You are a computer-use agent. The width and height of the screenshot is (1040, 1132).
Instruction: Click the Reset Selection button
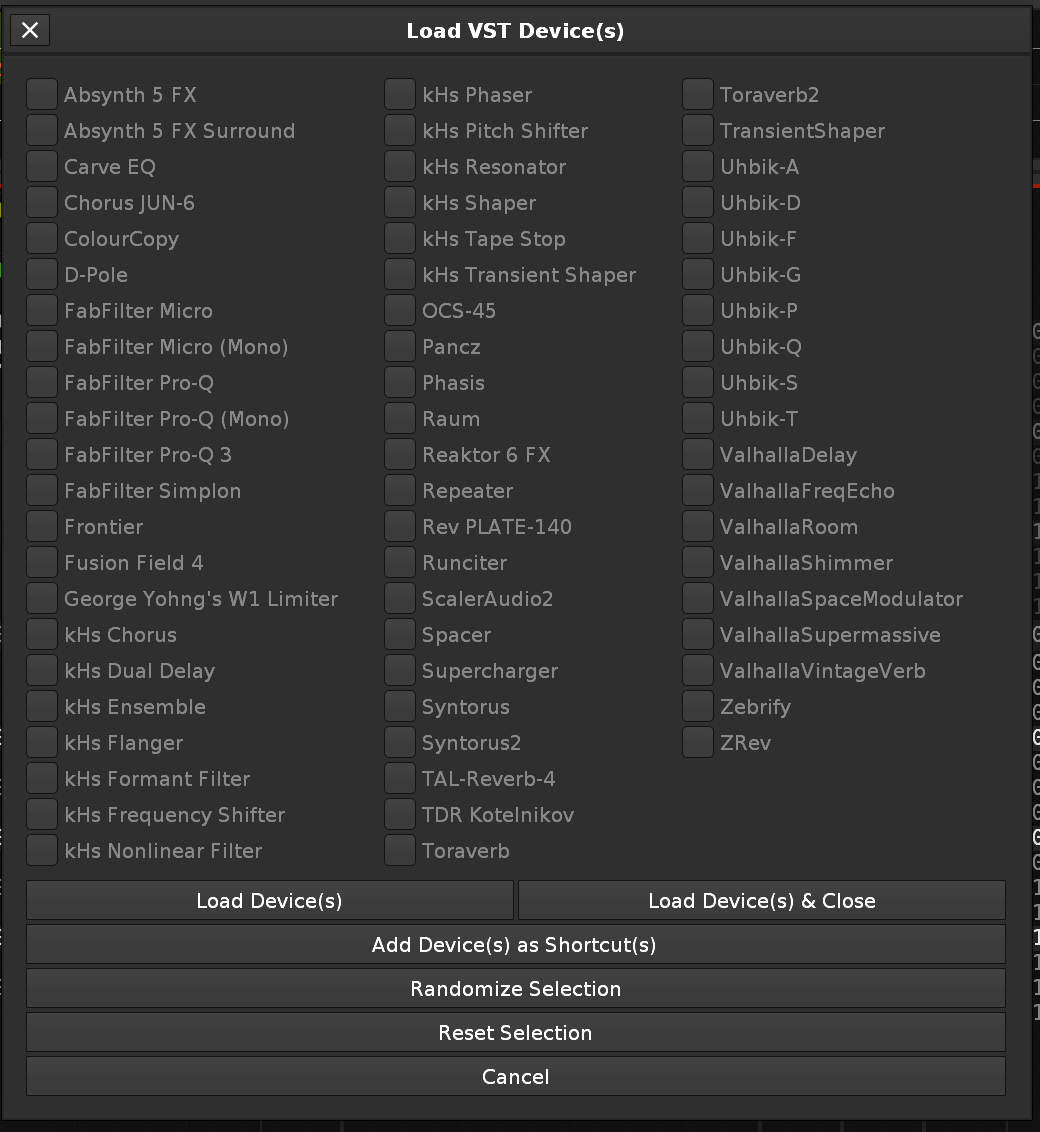[x=515, y=1033]
